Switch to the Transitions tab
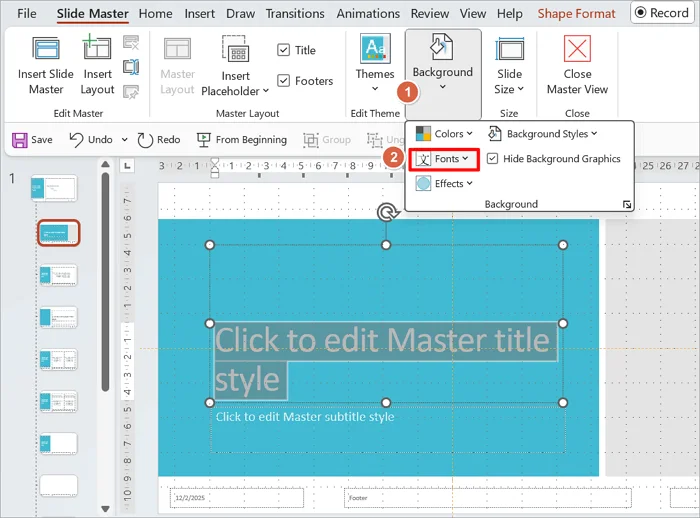 [295, 13]
